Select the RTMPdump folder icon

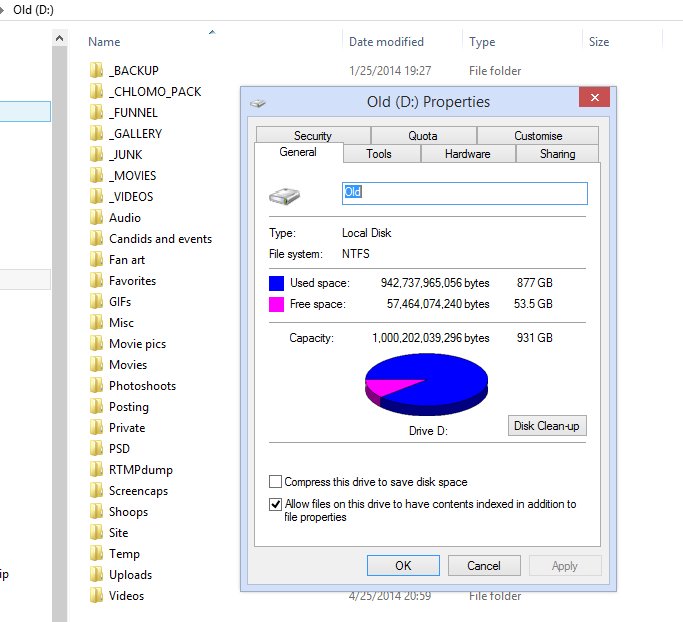point(96,470)
